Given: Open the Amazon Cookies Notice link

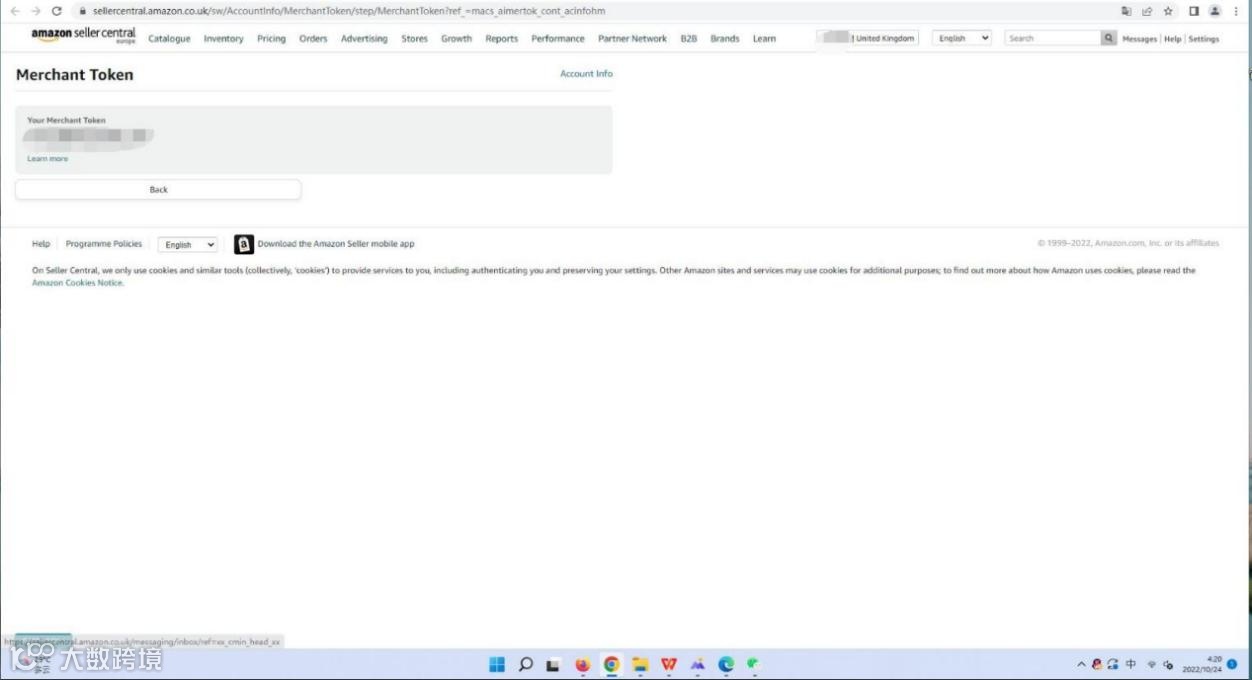Looking at the screenshot, I should click(78, 283).
